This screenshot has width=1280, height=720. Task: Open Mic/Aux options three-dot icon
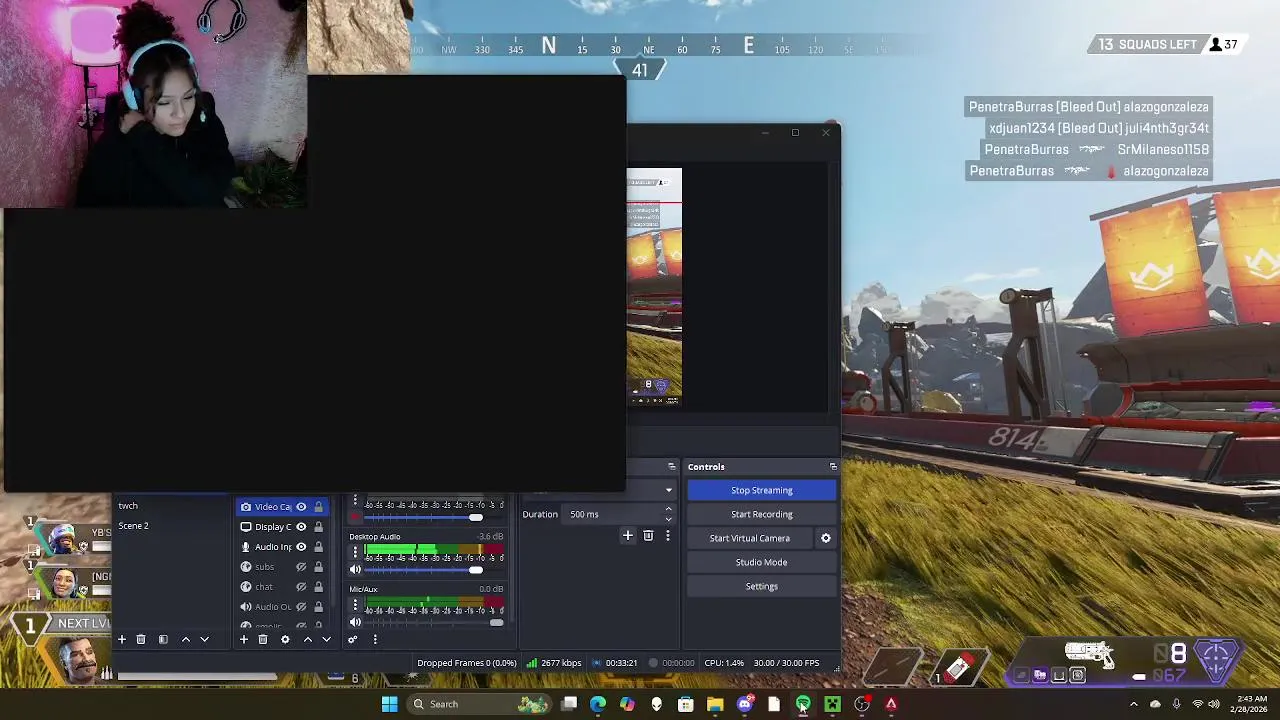tap(355, 605)
